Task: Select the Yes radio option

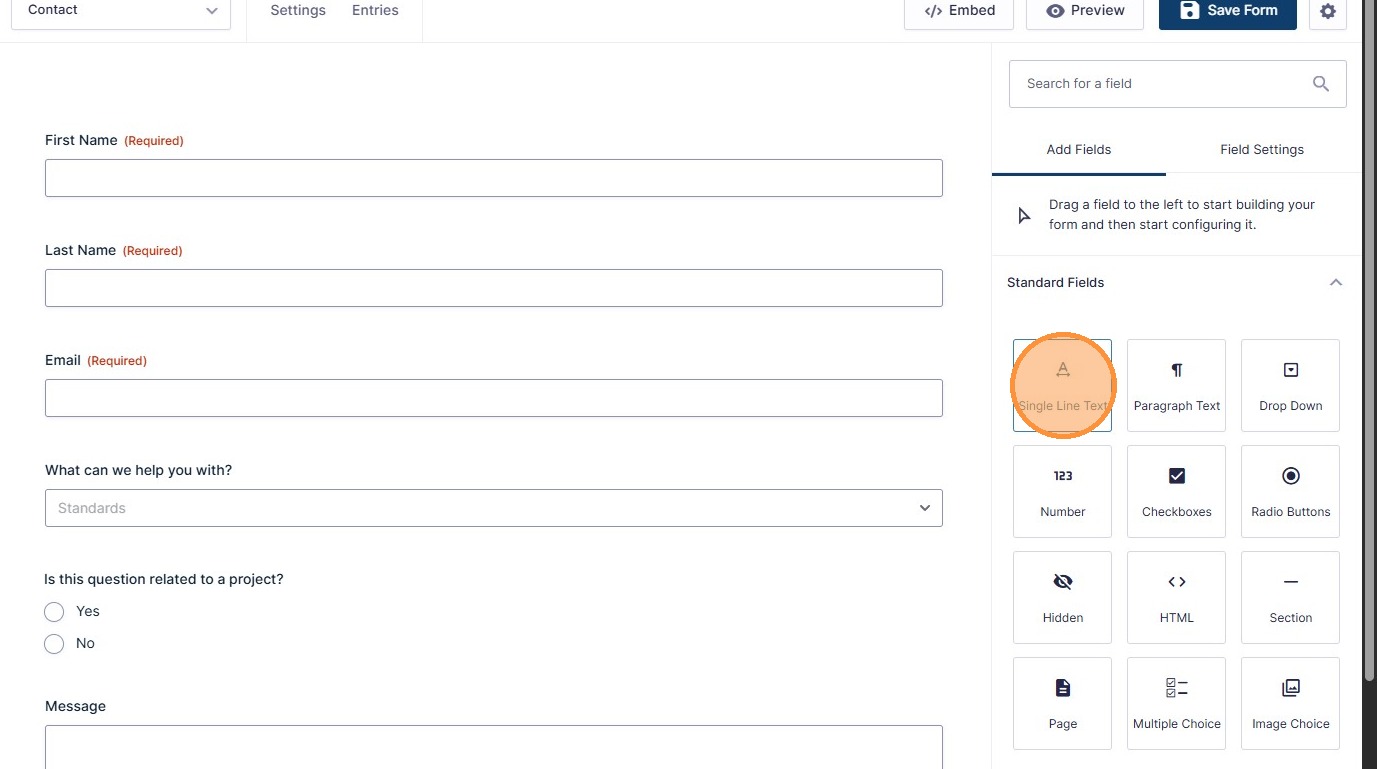Action: click(54, 612)
